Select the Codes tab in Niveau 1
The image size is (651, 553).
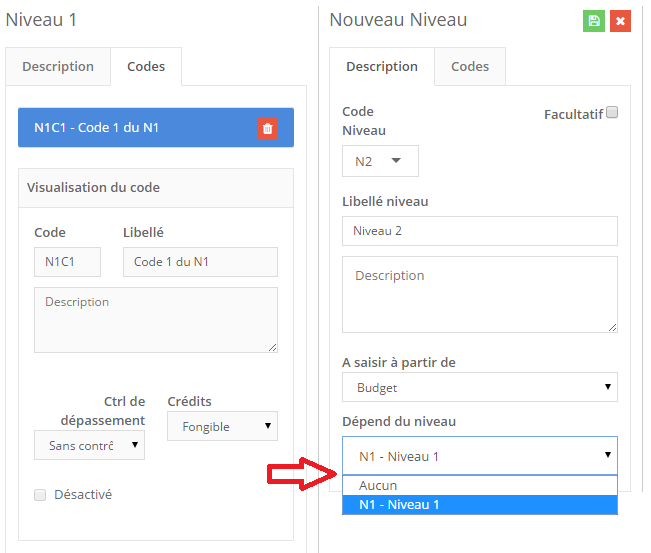pyautogui.click(x=146, y=67)
